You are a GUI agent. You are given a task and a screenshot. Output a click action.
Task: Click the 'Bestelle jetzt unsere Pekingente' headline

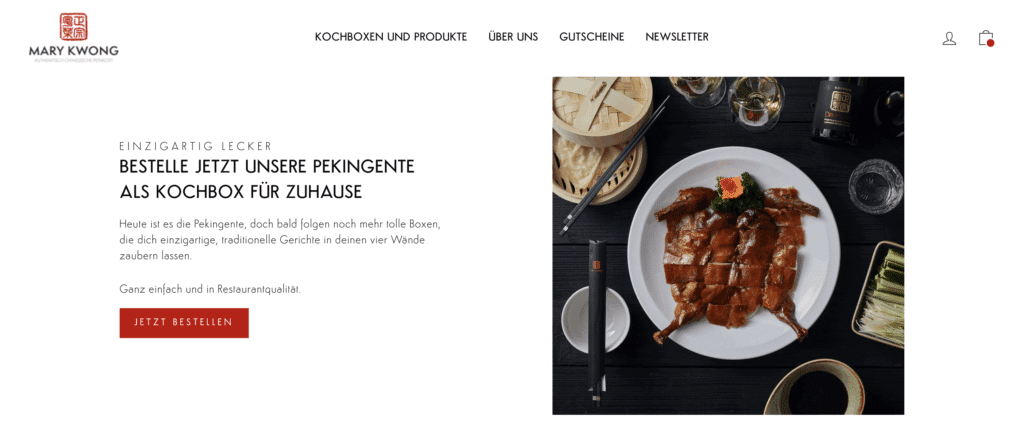[x=266, y=180]
